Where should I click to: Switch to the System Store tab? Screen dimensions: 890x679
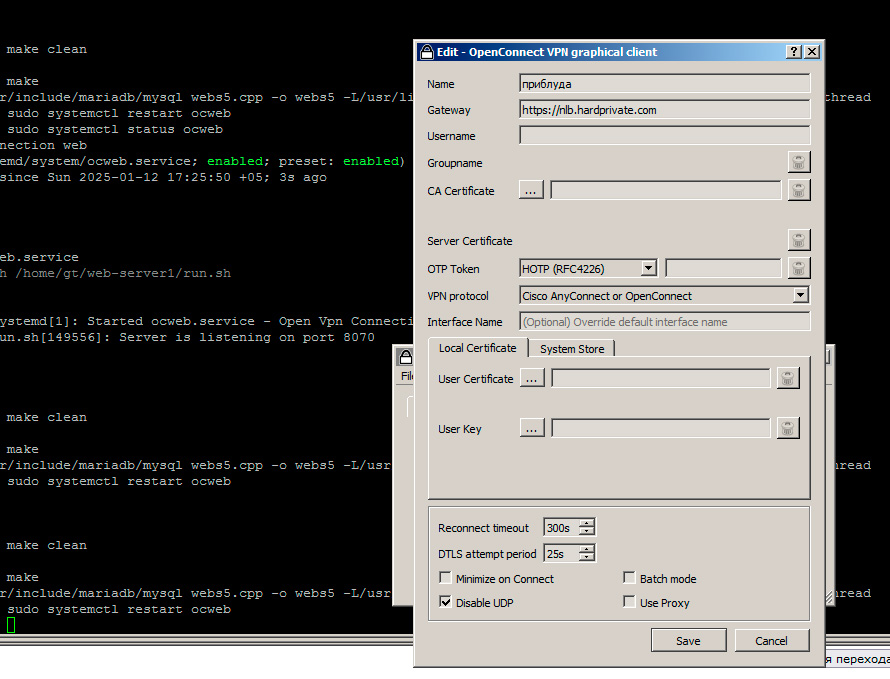point(572,349)
